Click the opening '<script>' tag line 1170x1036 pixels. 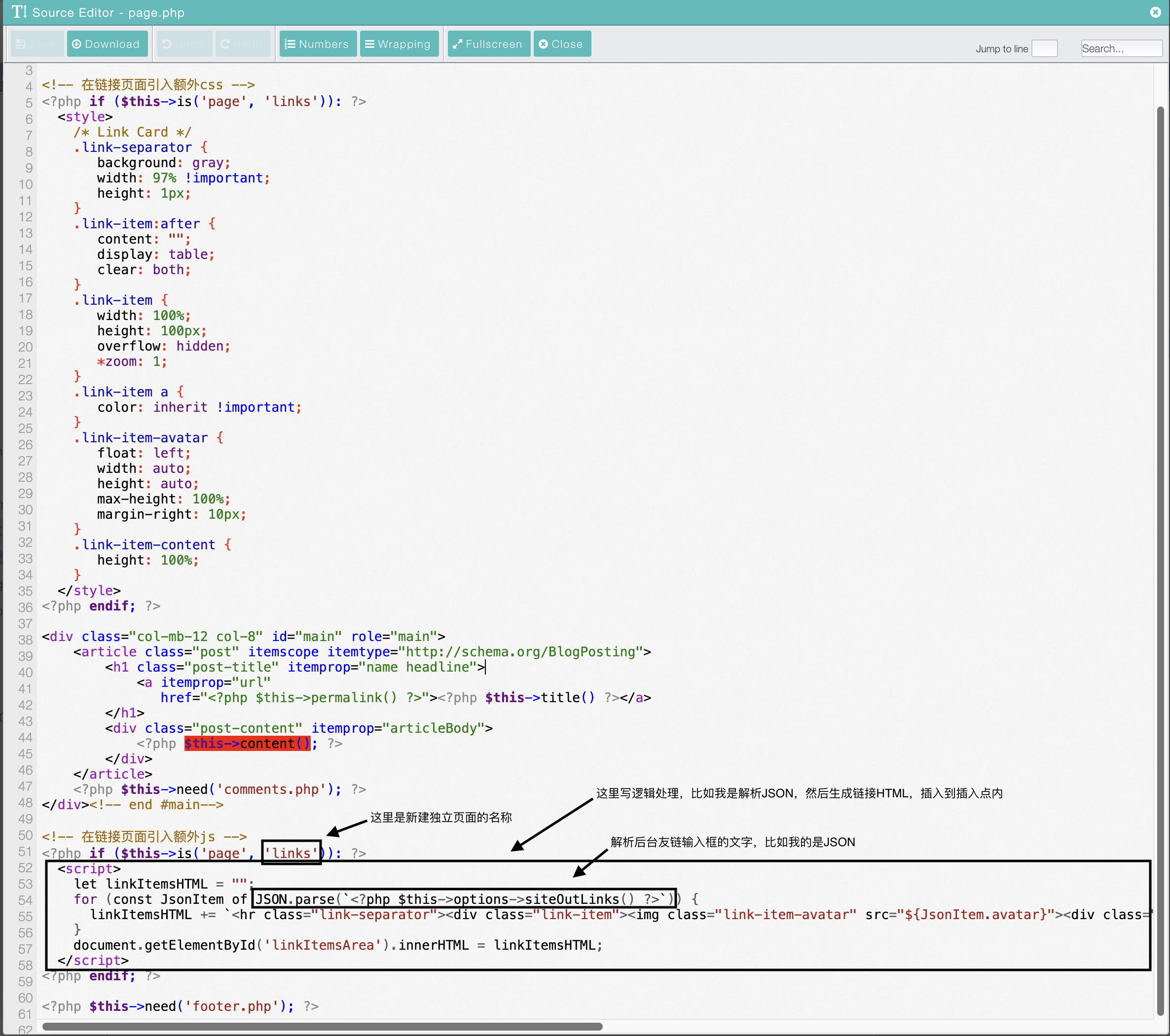pos(89,869)
